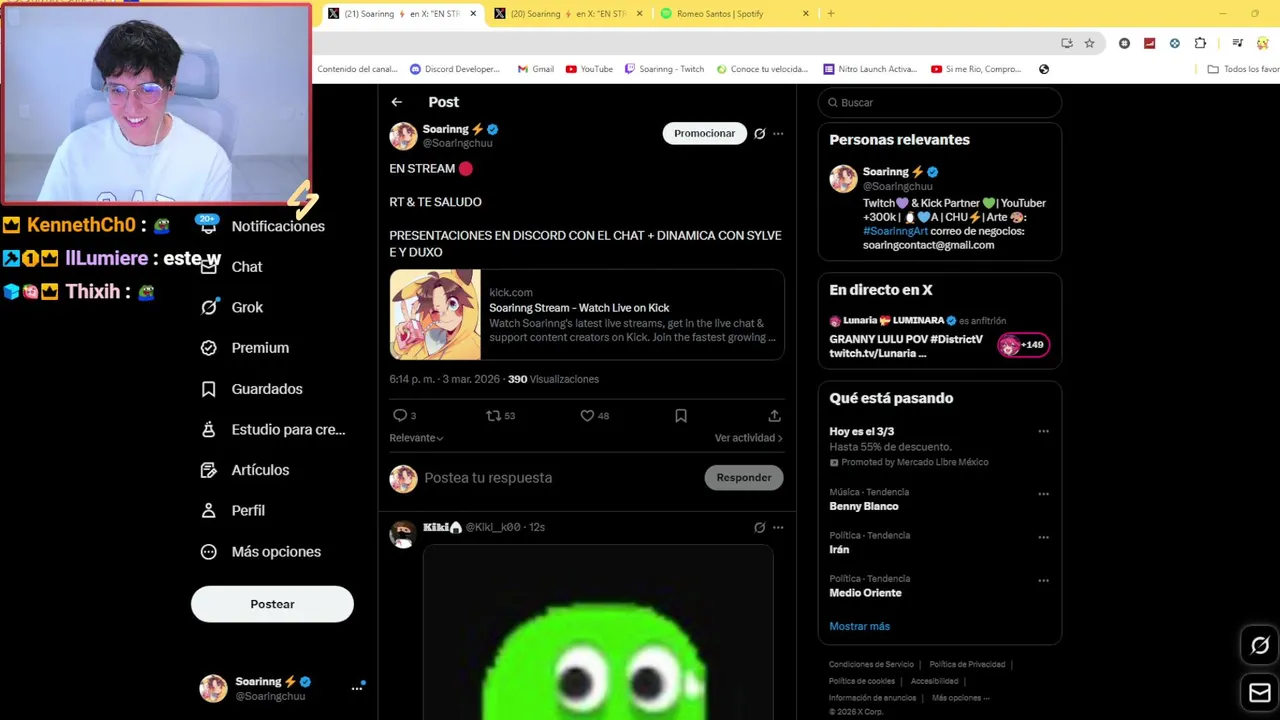1280x720 pixels.
Task: Open floating Grok button at bottom right
Action: tap(1260, 646)
